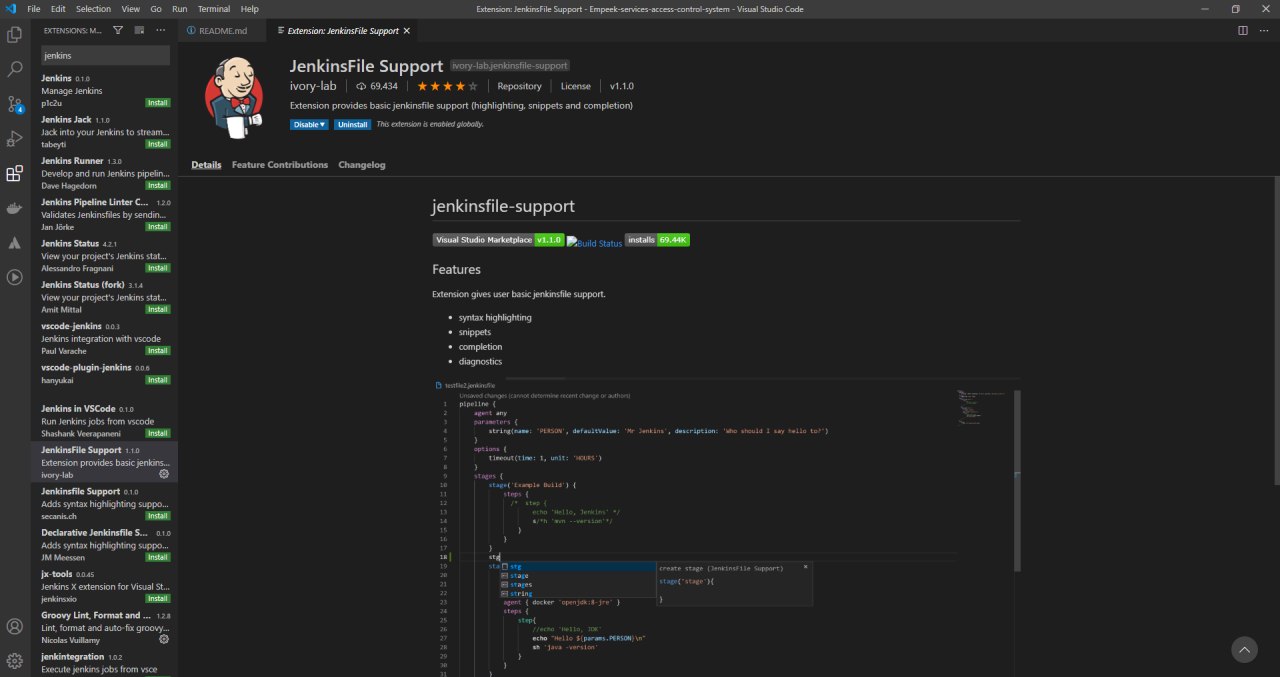Install Jenkins Status (fork) by Amit Mittal

click(158, 309)
